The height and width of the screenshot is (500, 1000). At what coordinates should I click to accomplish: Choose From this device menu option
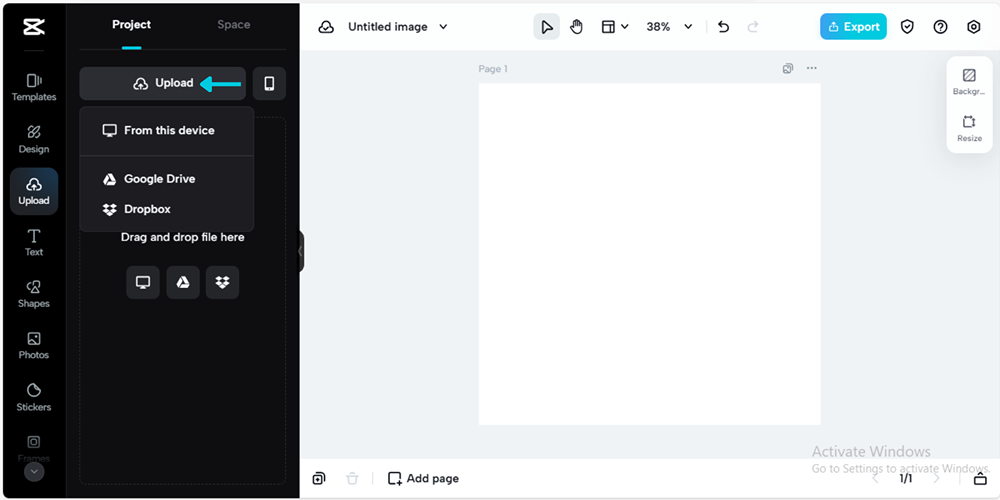point(167,131)
